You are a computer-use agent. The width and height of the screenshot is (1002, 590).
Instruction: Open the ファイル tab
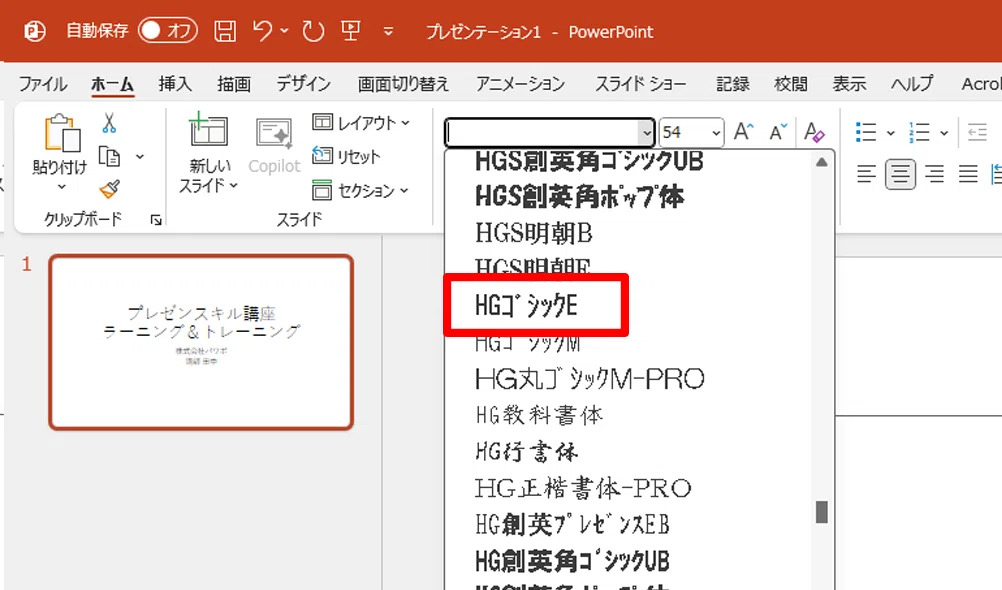coord(43,84)
